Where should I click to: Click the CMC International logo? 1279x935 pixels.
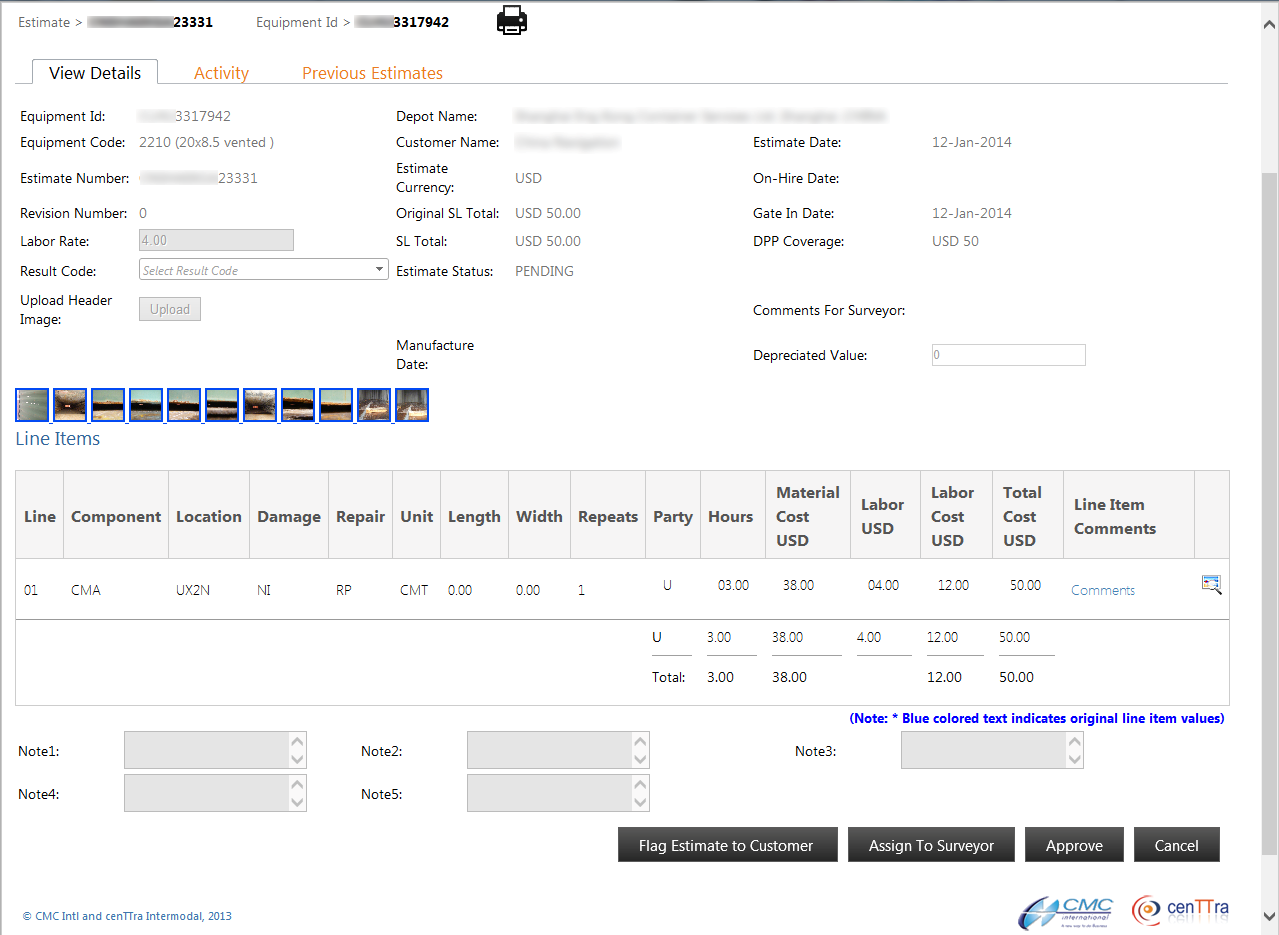click(1067, 910)
